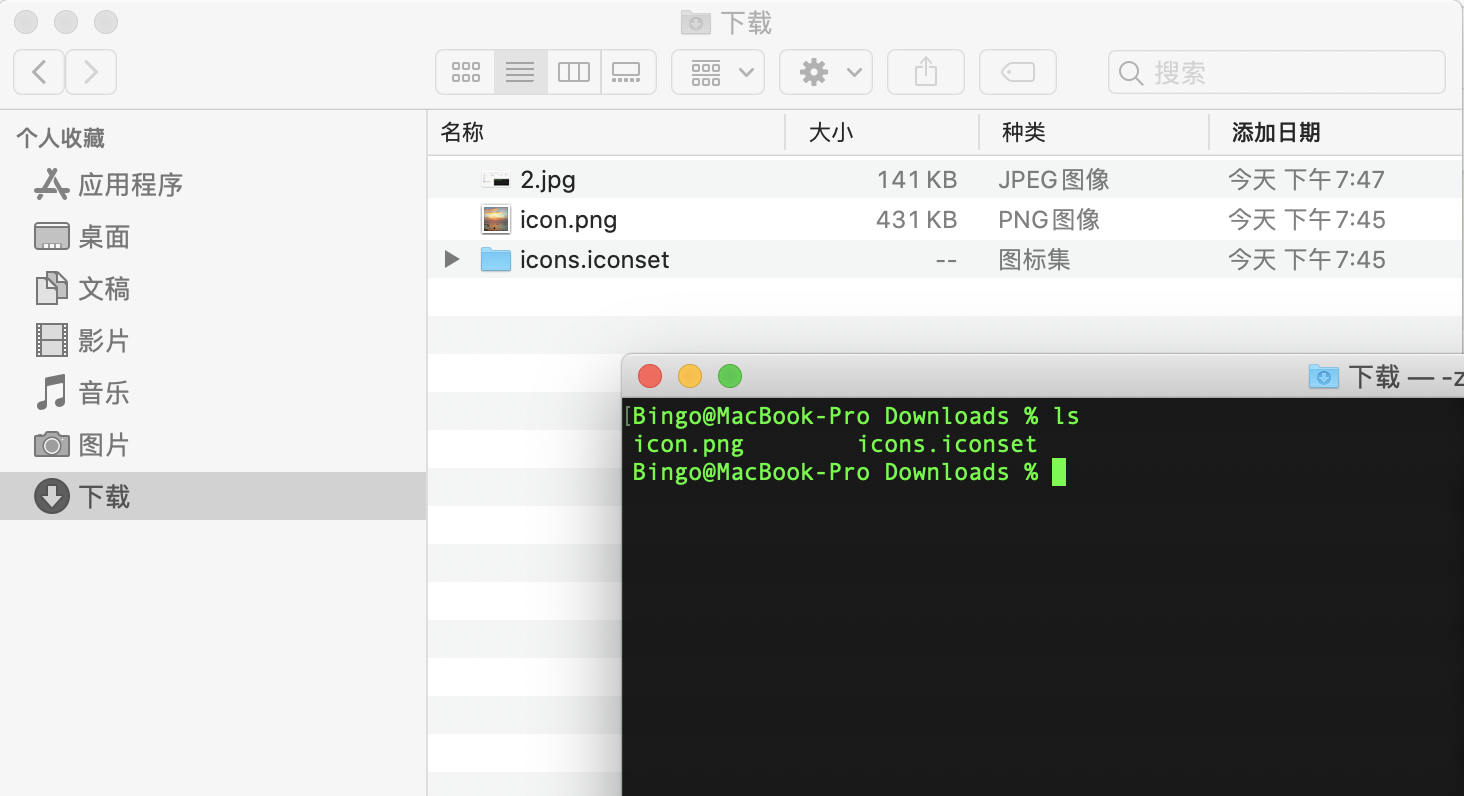Expand the icons.iconset folder
Viewport: 1464px width, 796px height.
(x=450, y=259)
